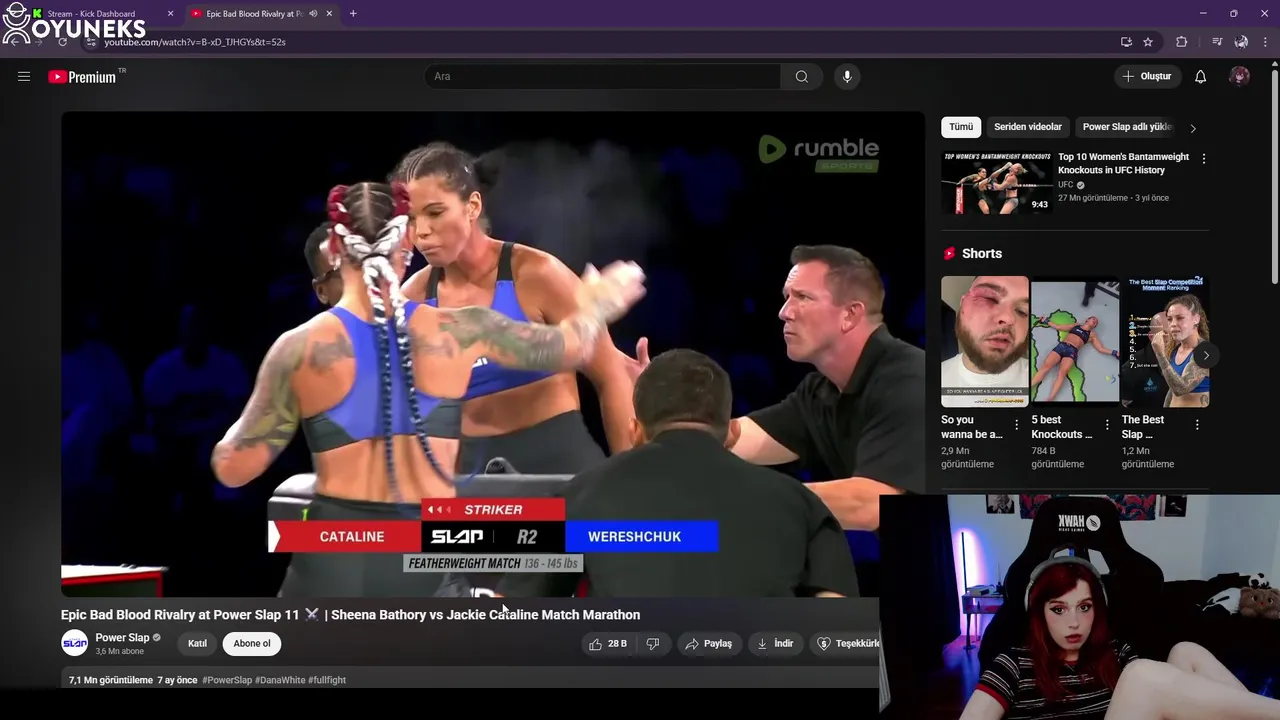The image size is (1280, 720).
Task: Open a new browser tab
Action: [353, 14]
